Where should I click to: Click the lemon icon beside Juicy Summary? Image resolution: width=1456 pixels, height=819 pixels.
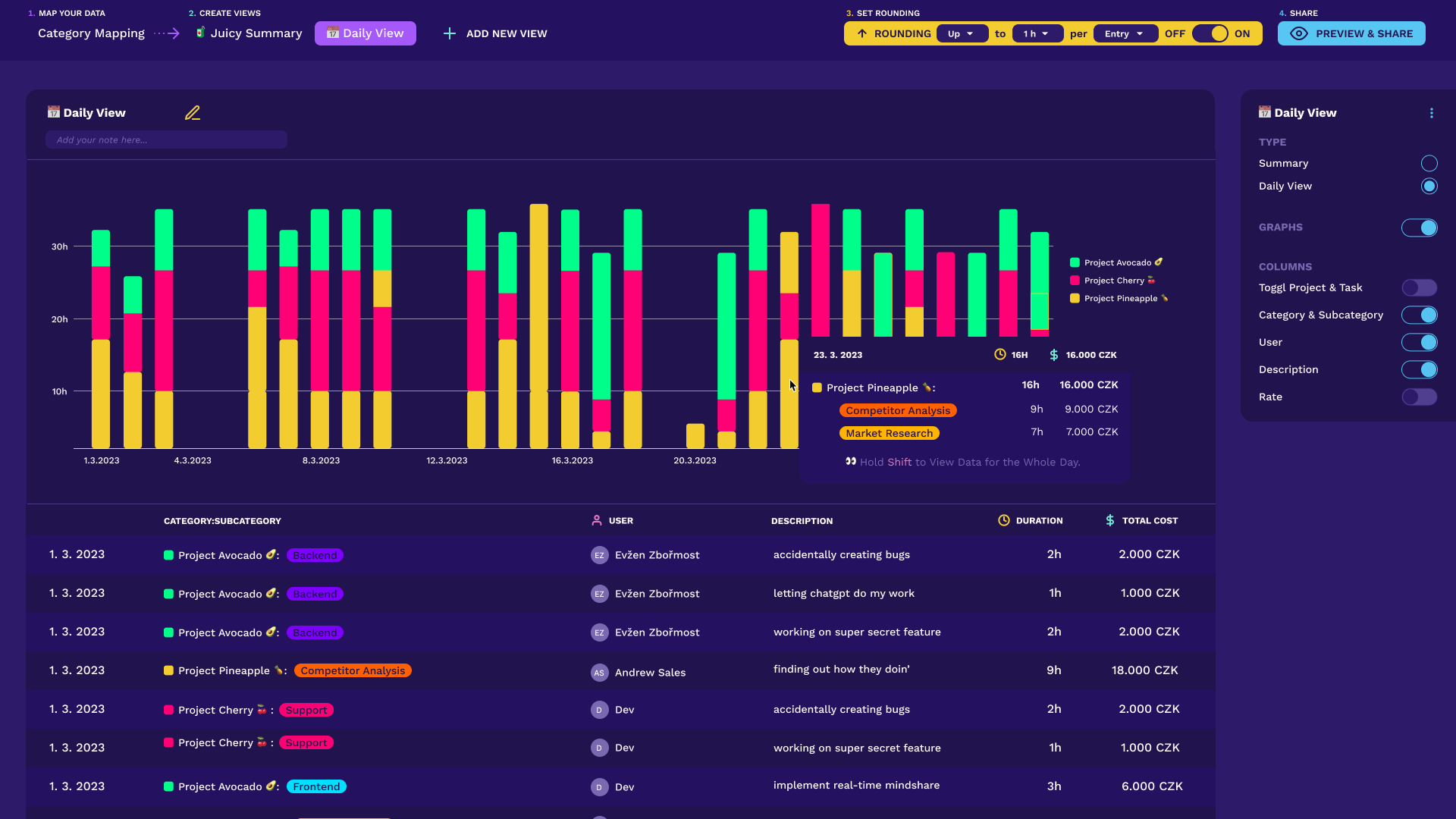click(x=200, y=33)
